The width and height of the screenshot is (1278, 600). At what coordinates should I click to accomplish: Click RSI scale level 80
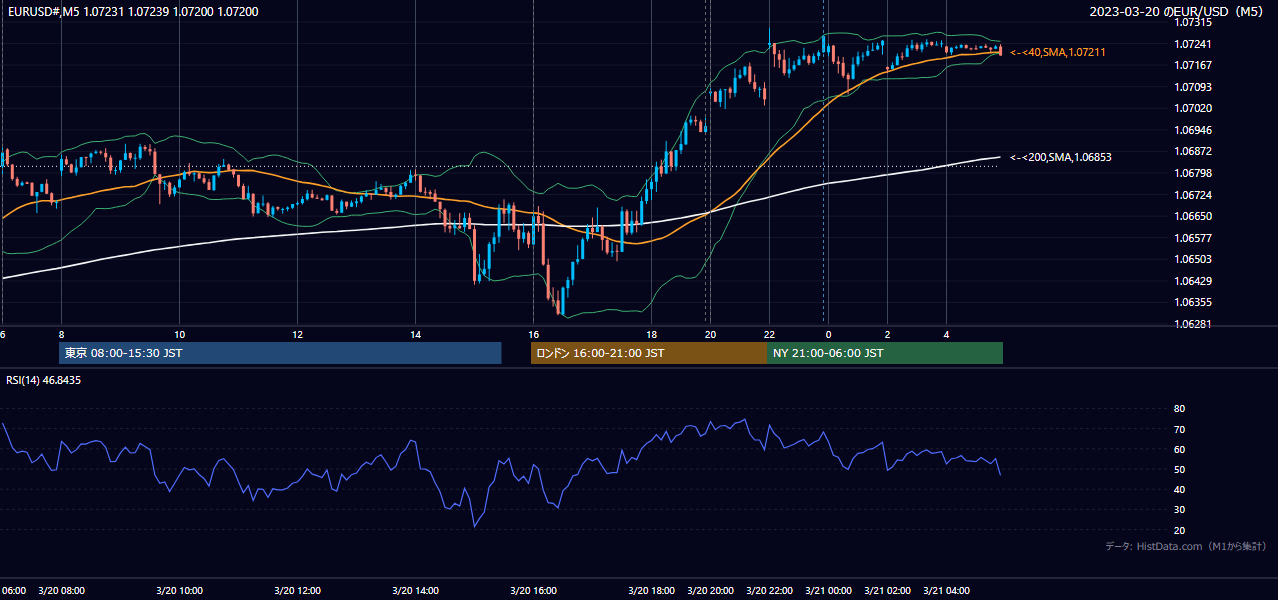[x=1180, y=409]
